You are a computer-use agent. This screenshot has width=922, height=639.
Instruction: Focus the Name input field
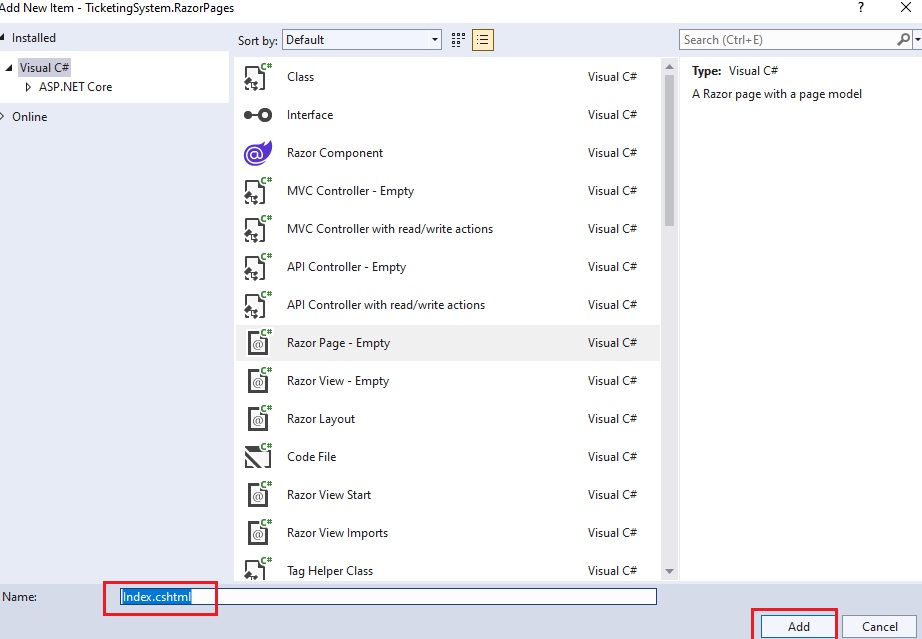[388, 597]
